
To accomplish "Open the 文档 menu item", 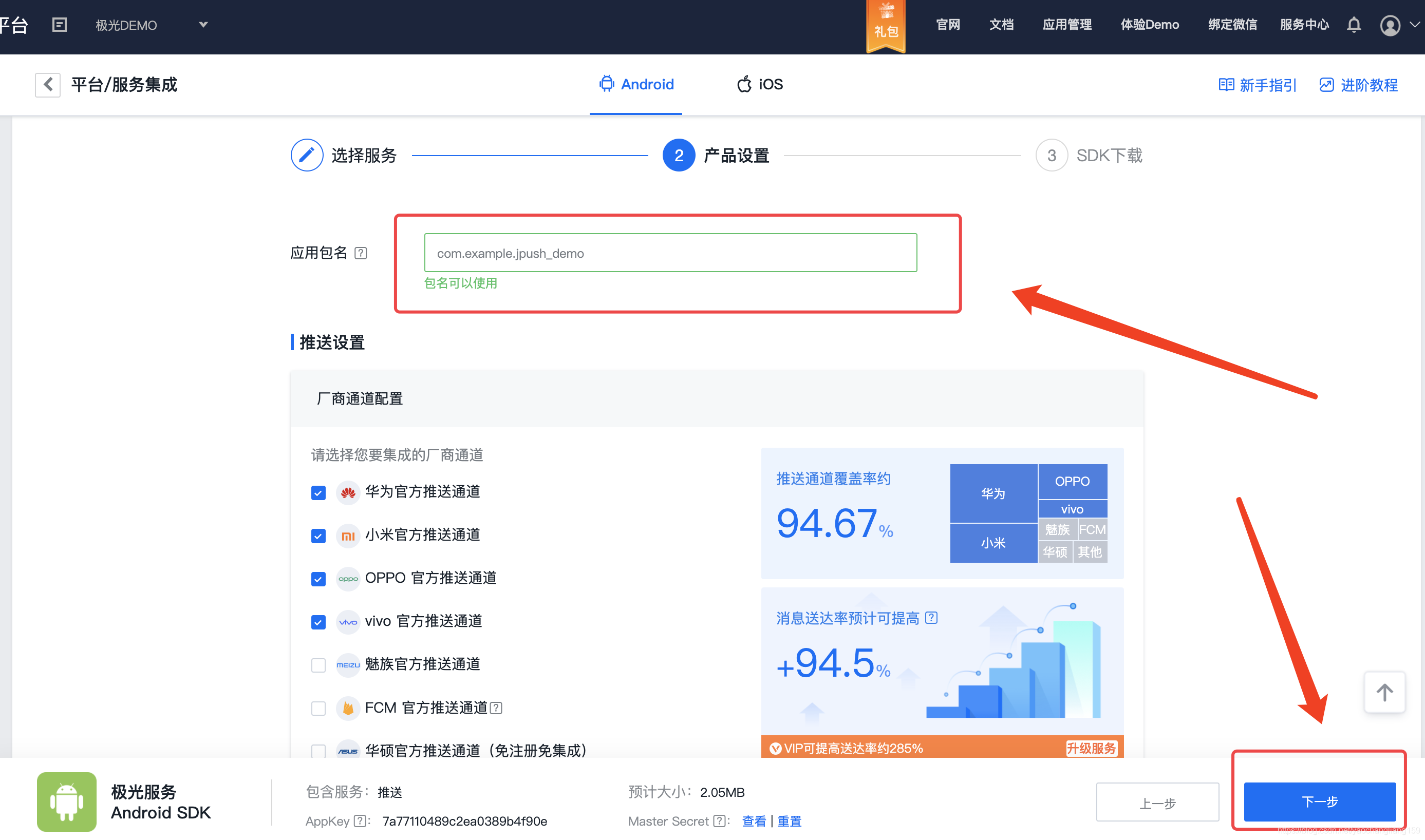I will pos(1001,25).
